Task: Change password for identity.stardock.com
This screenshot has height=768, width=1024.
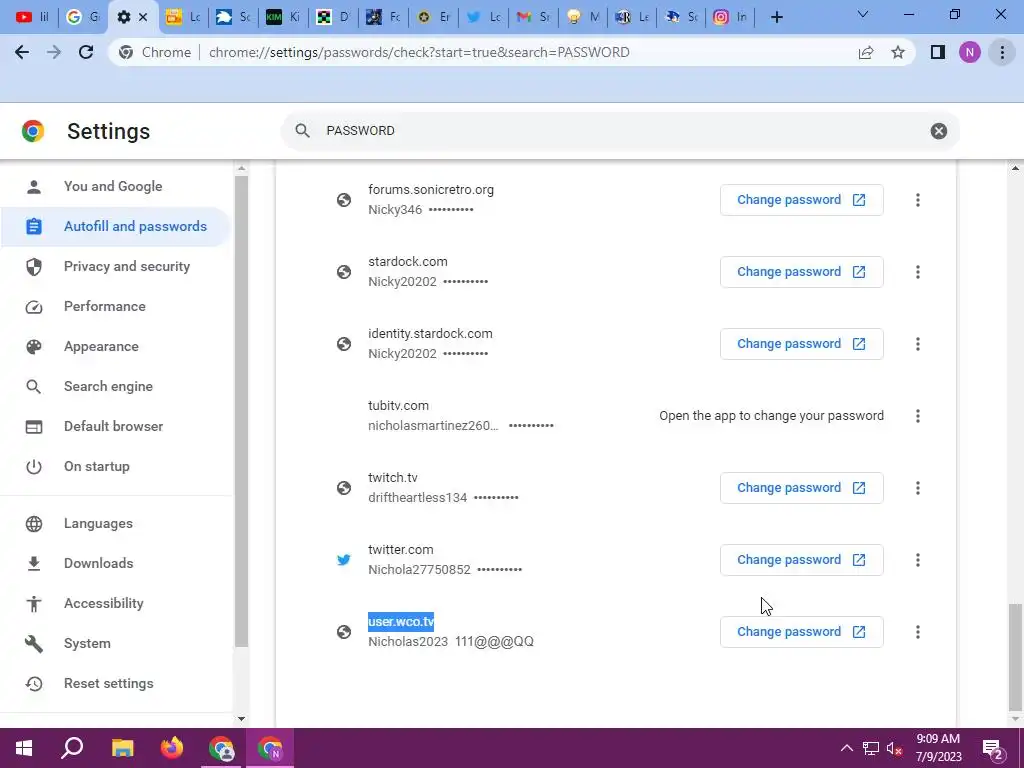Action: (801, 344)
